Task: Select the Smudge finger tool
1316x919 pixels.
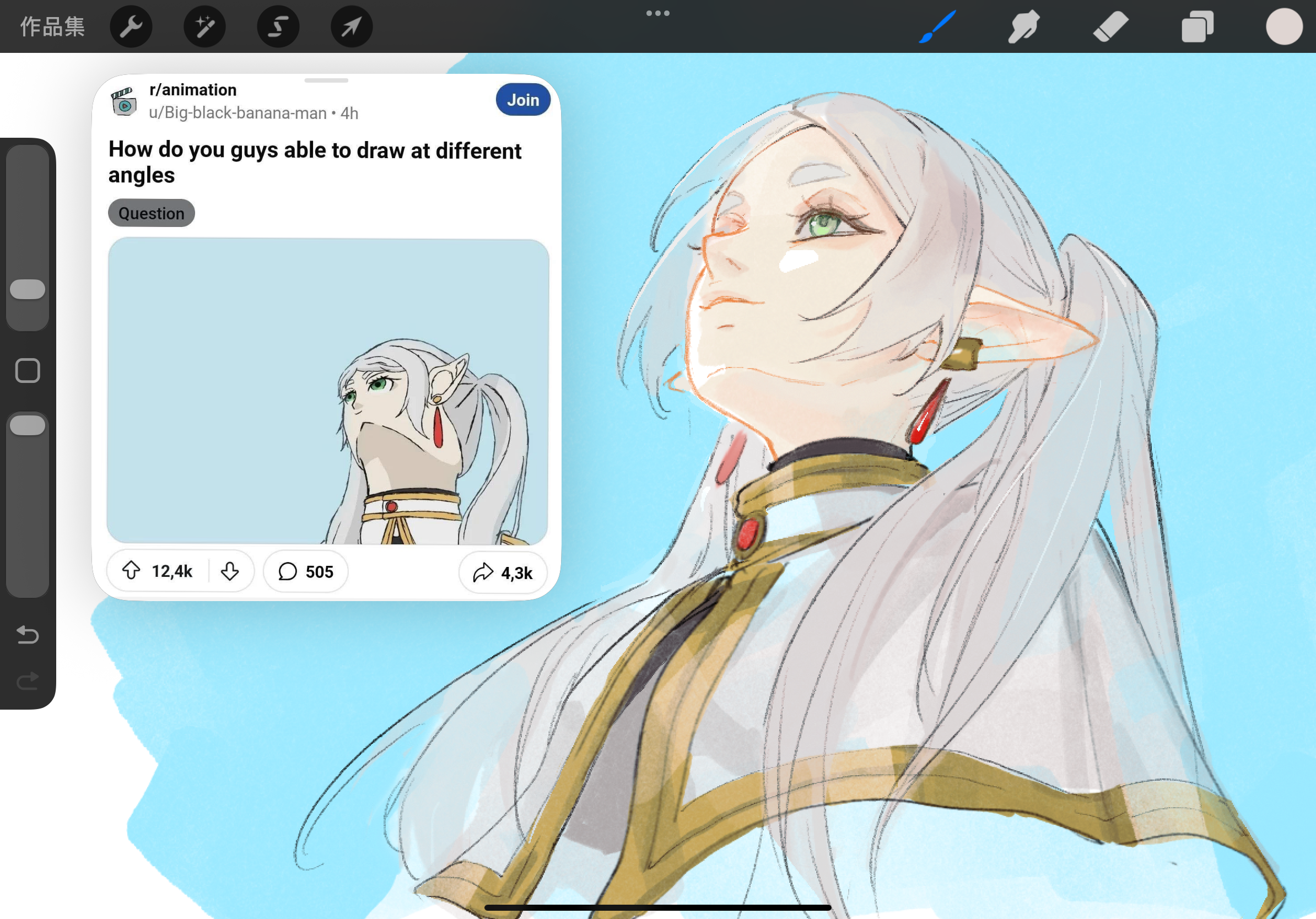Action: coord(1024,26)
